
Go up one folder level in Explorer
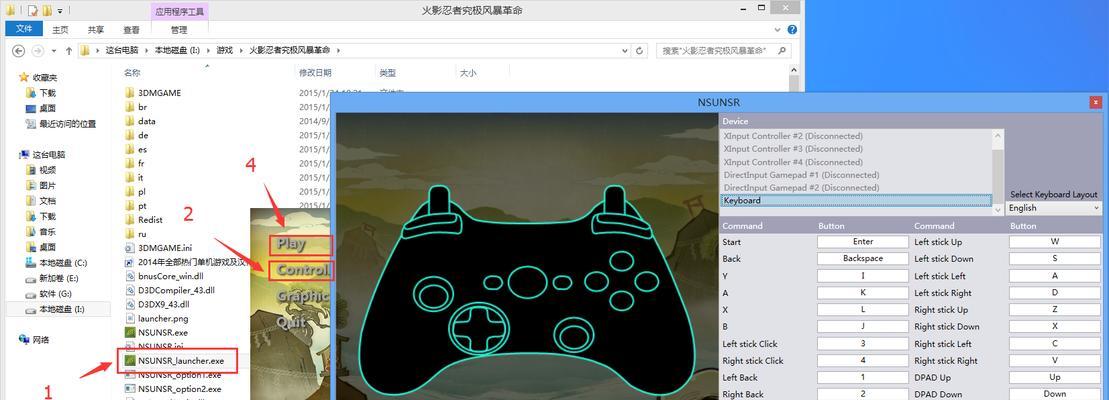[69, 51]
